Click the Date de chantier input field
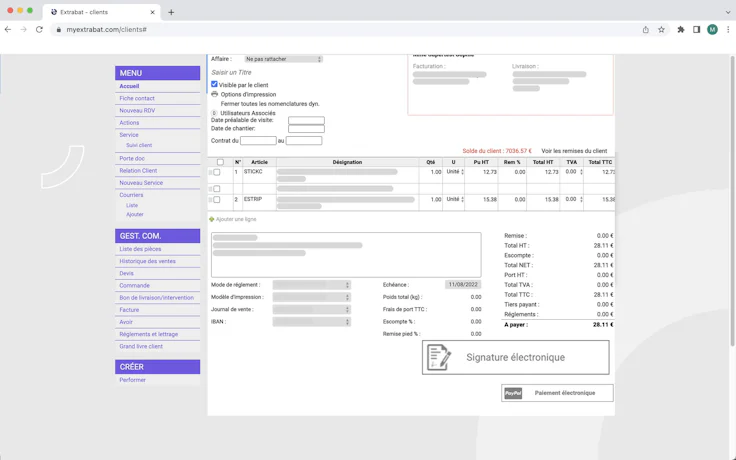736x460 pixels. point(306,129)
